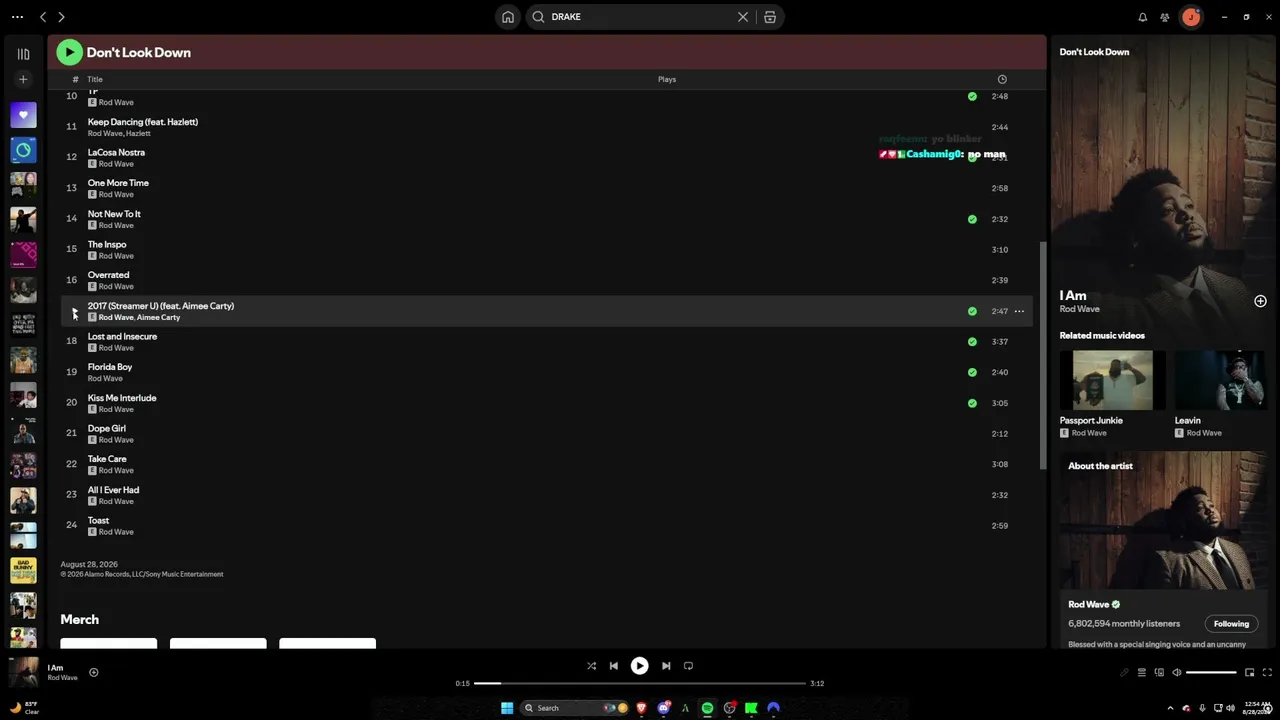Open the Liked Songs playlist
Image resolution: width=1280 pixels, height=720 pixels.
[23, 115]
